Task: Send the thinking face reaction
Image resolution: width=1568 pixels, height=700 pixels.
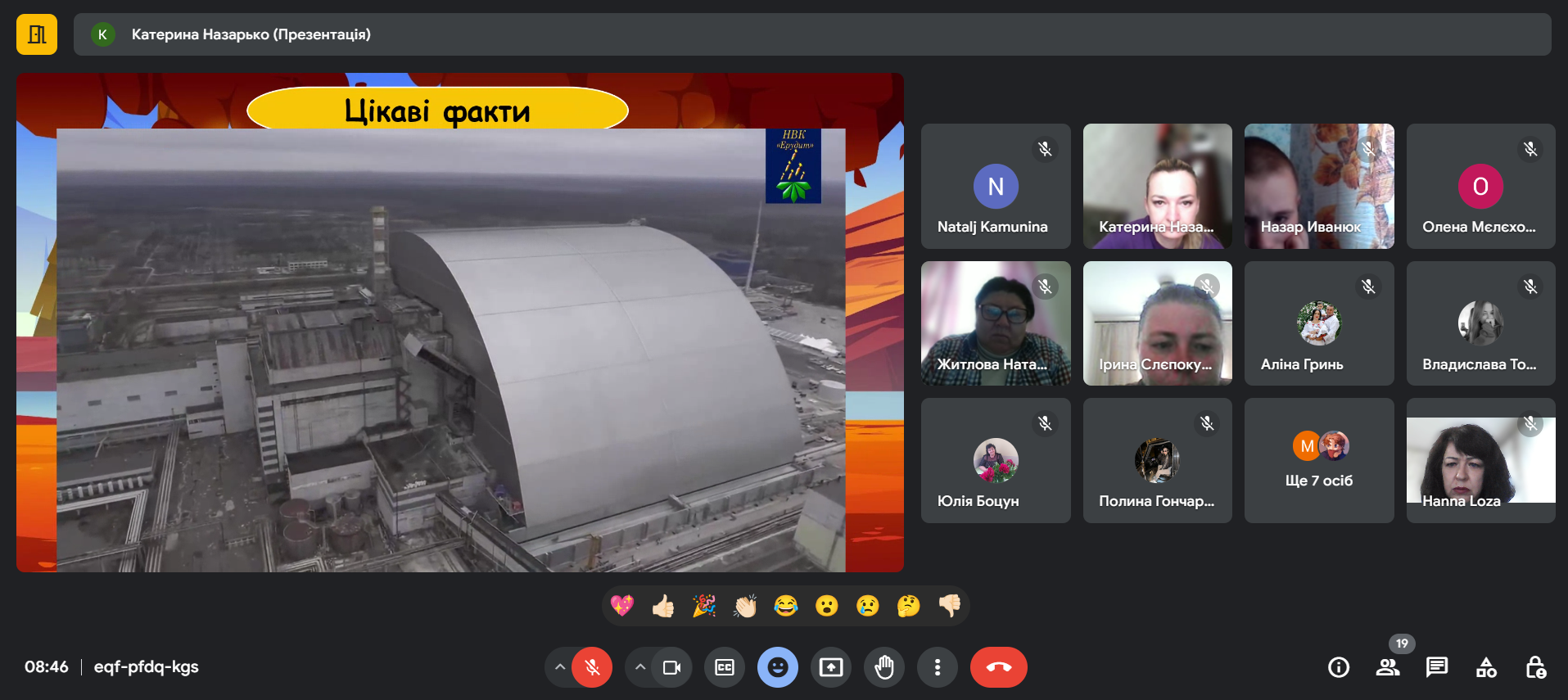Action: pos(908,606)
